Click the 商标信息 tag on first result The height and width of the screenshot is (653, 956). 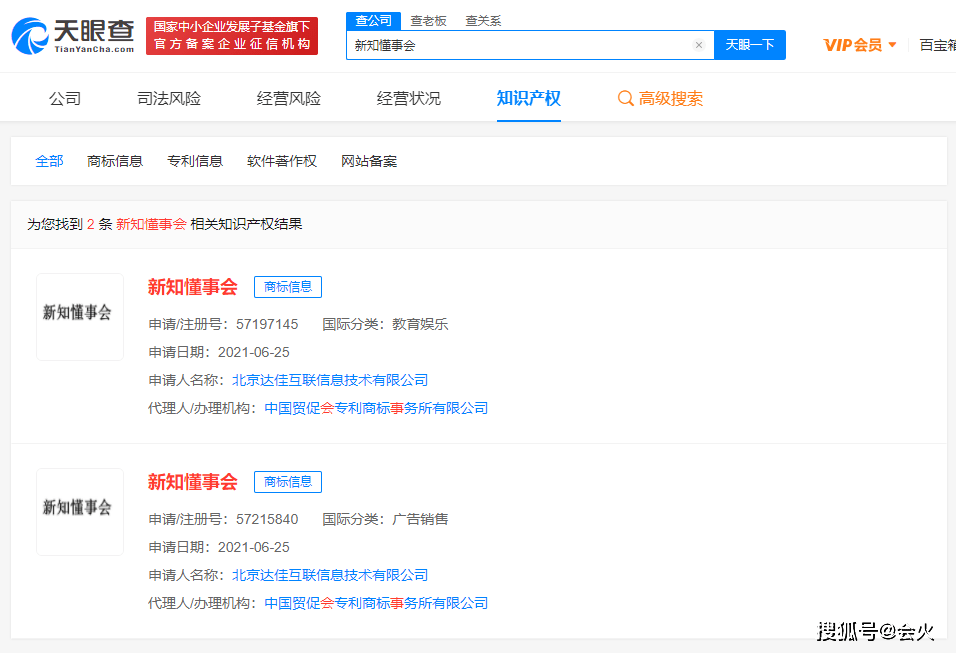click(x=287, y=287)
